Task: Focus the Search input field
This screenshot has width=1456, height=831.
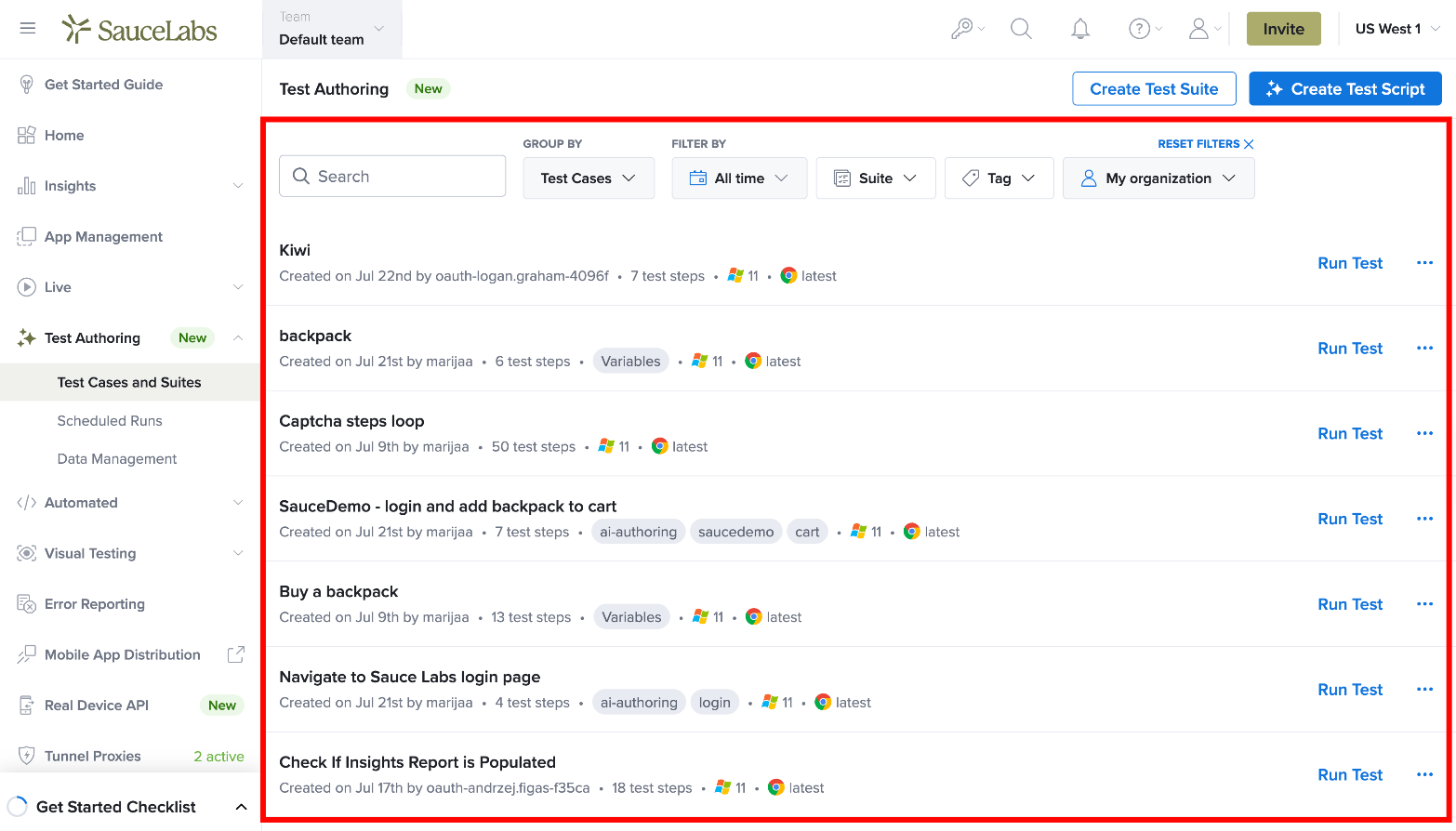Action: pos(392,177)
